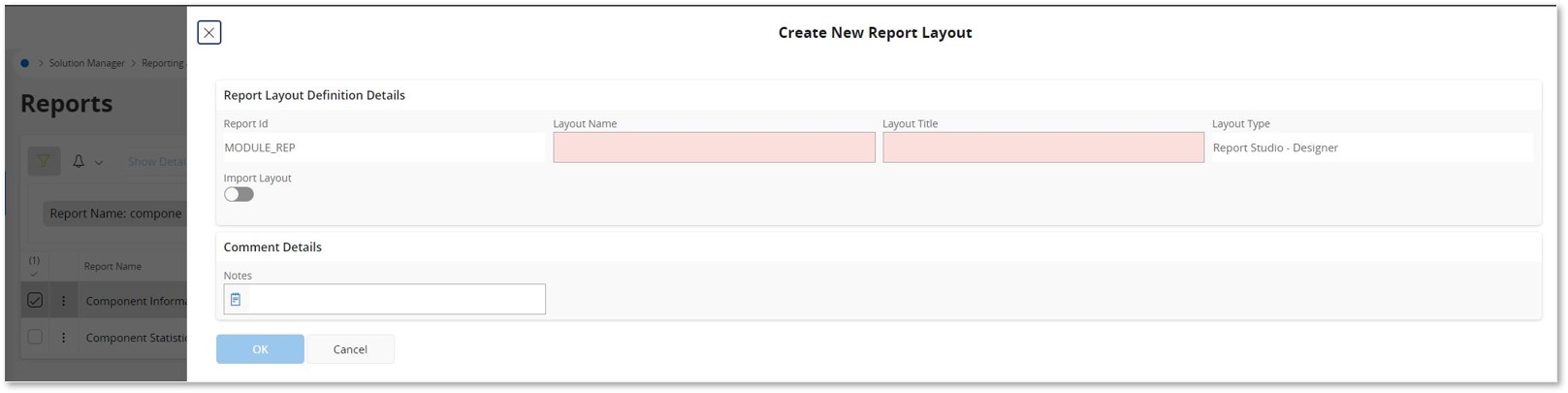Enable the Import Layout toggle

point(239,195)
